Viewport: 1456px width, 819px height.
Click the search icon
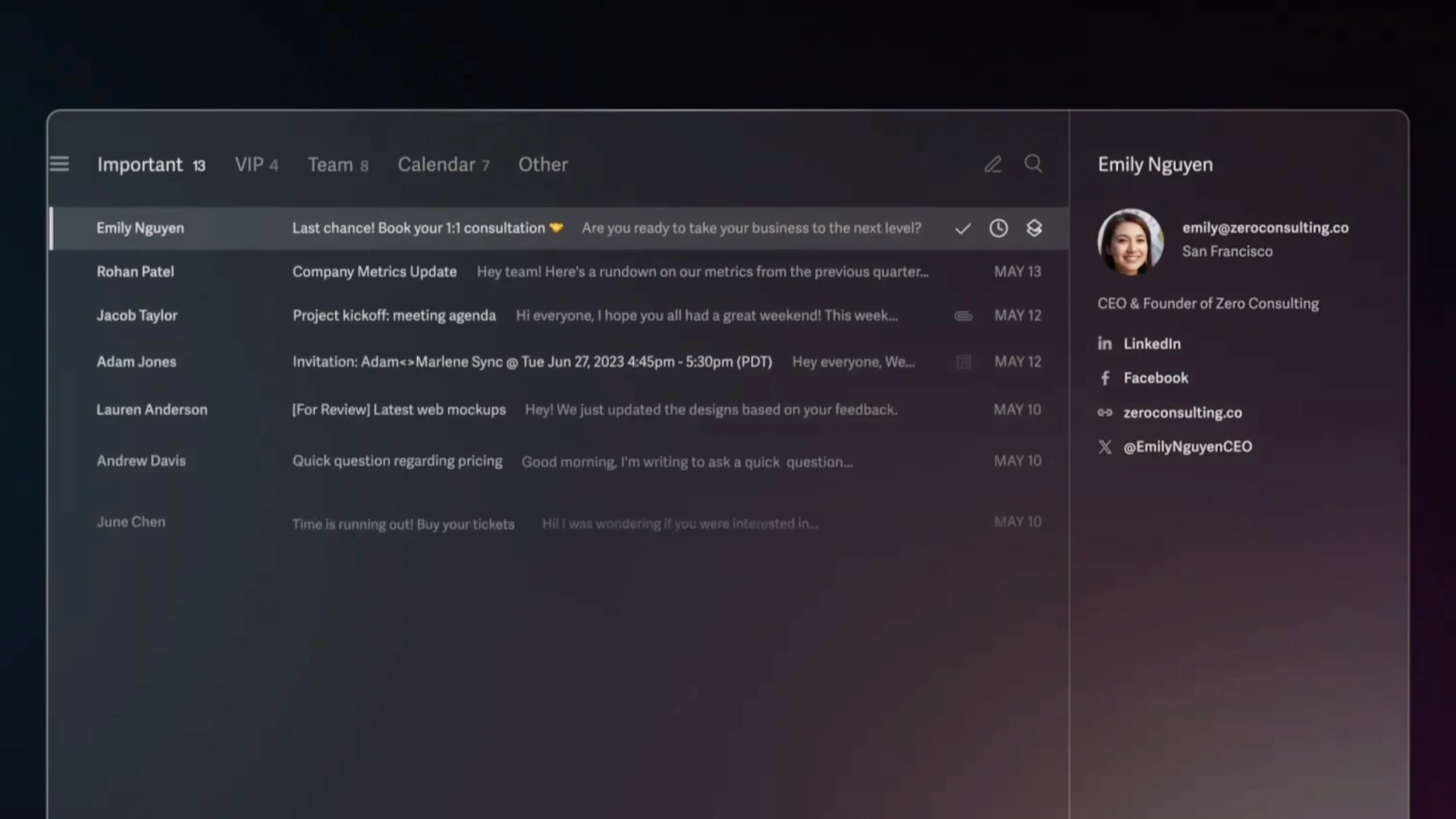click(1033, 164)
